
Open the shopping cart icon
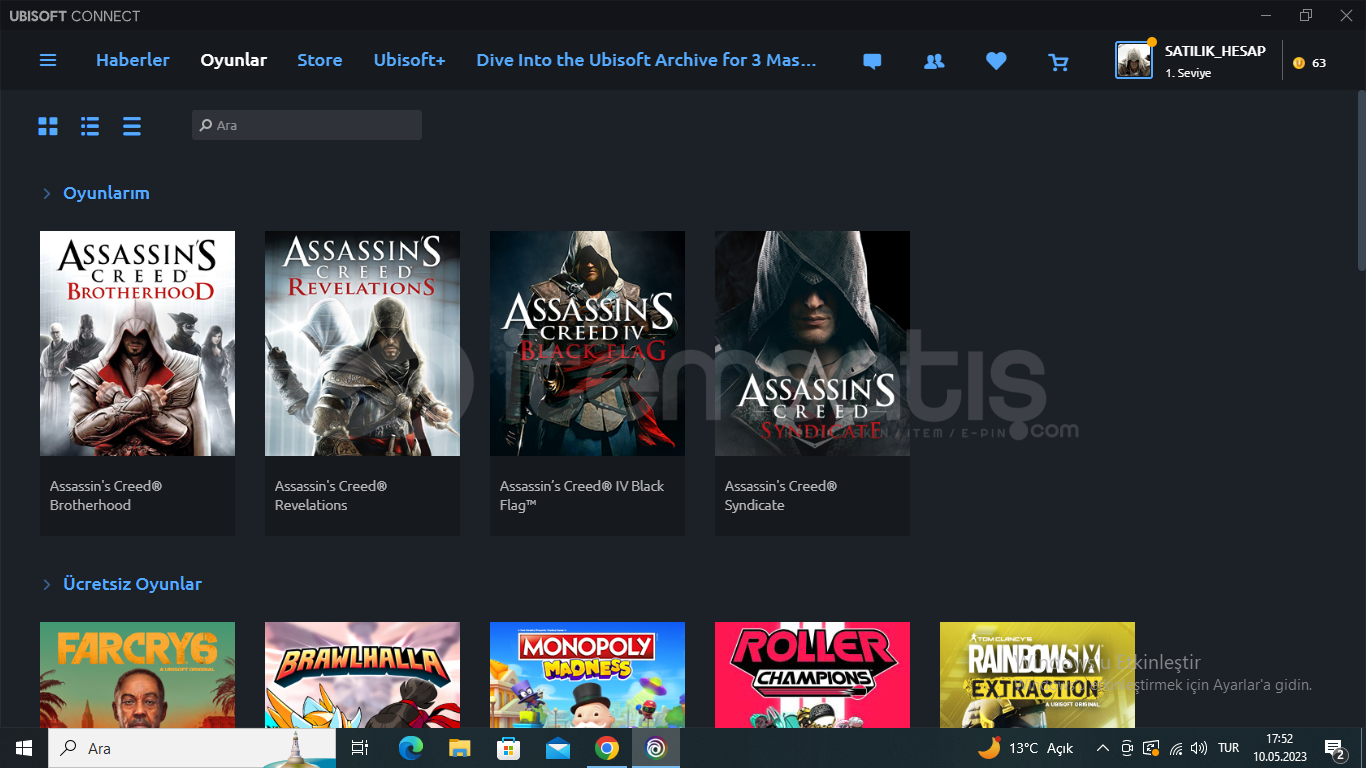(x=1058, y=62)
